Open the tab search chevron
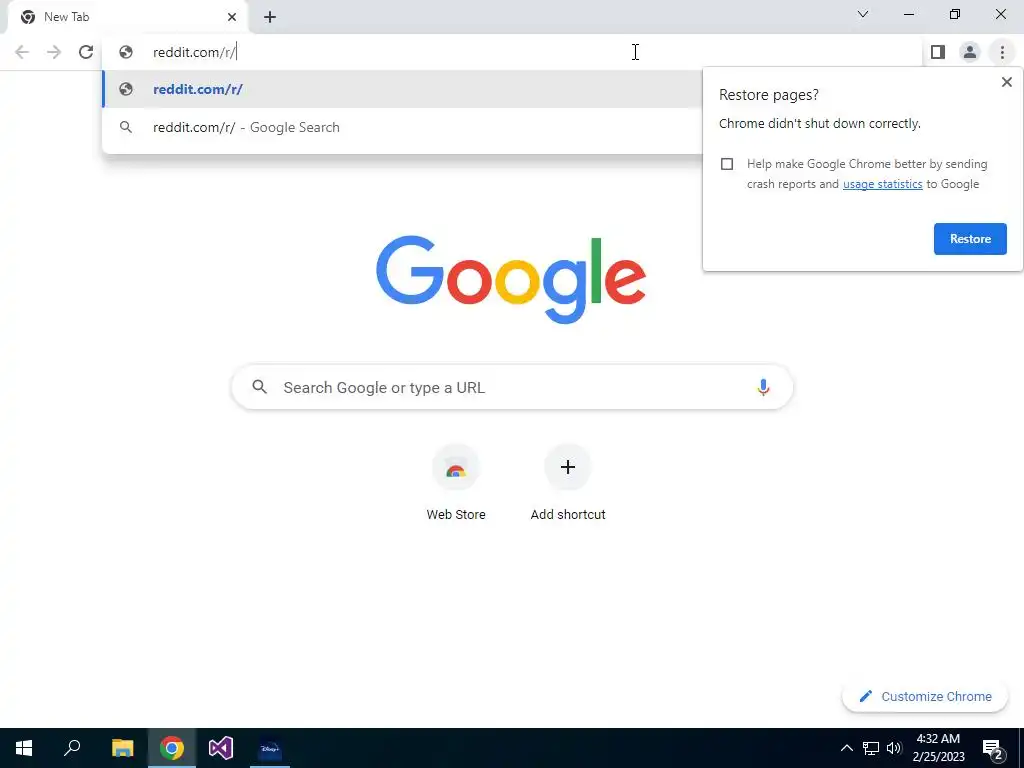 pos(863,14)
